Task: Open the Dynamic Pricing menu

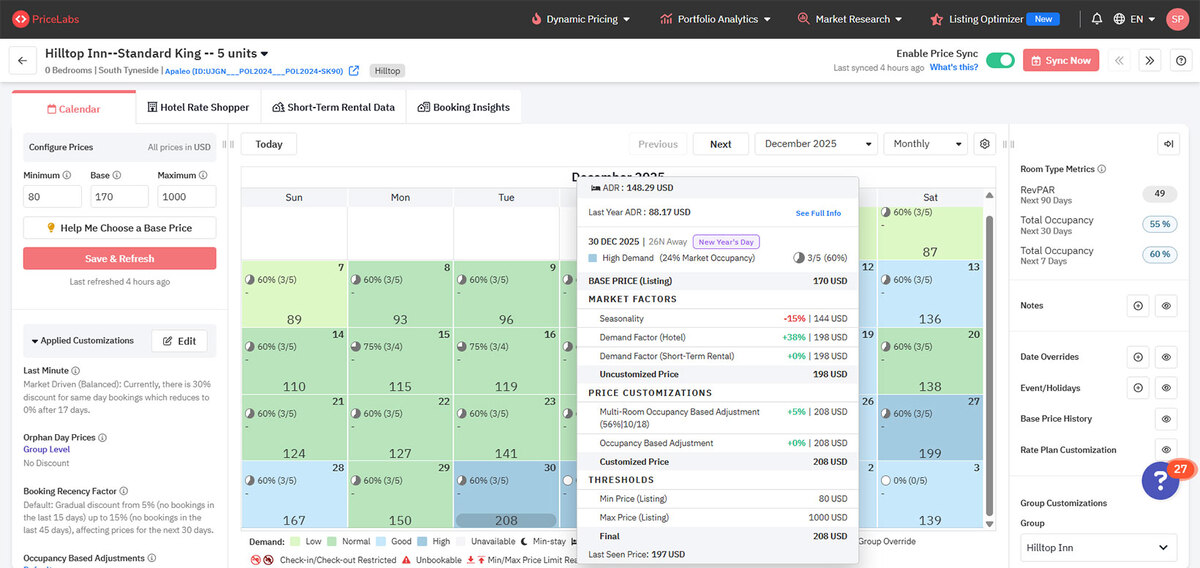Action: coord(580,19)
